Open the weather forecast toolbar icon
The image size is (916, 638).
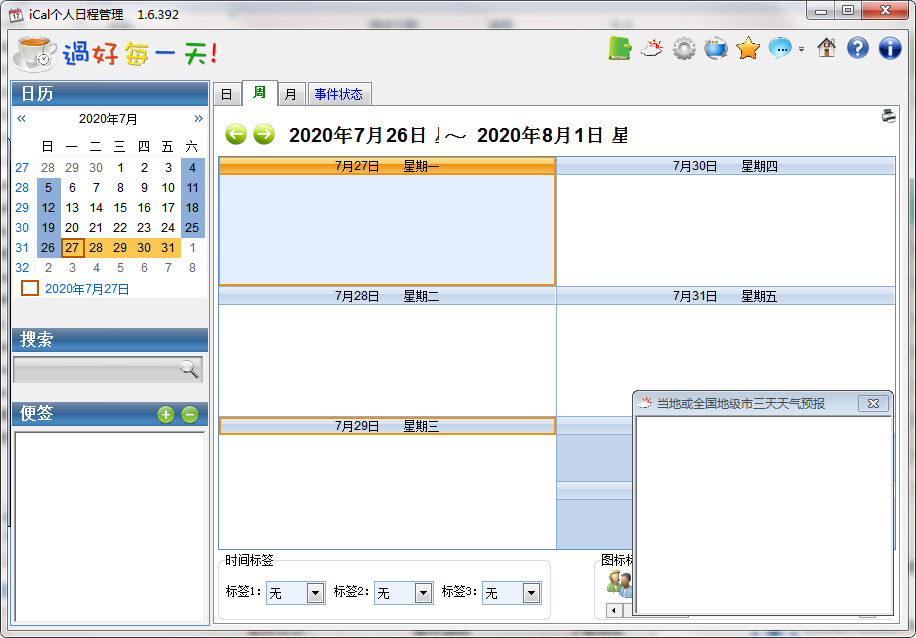[x=651, y=48]
